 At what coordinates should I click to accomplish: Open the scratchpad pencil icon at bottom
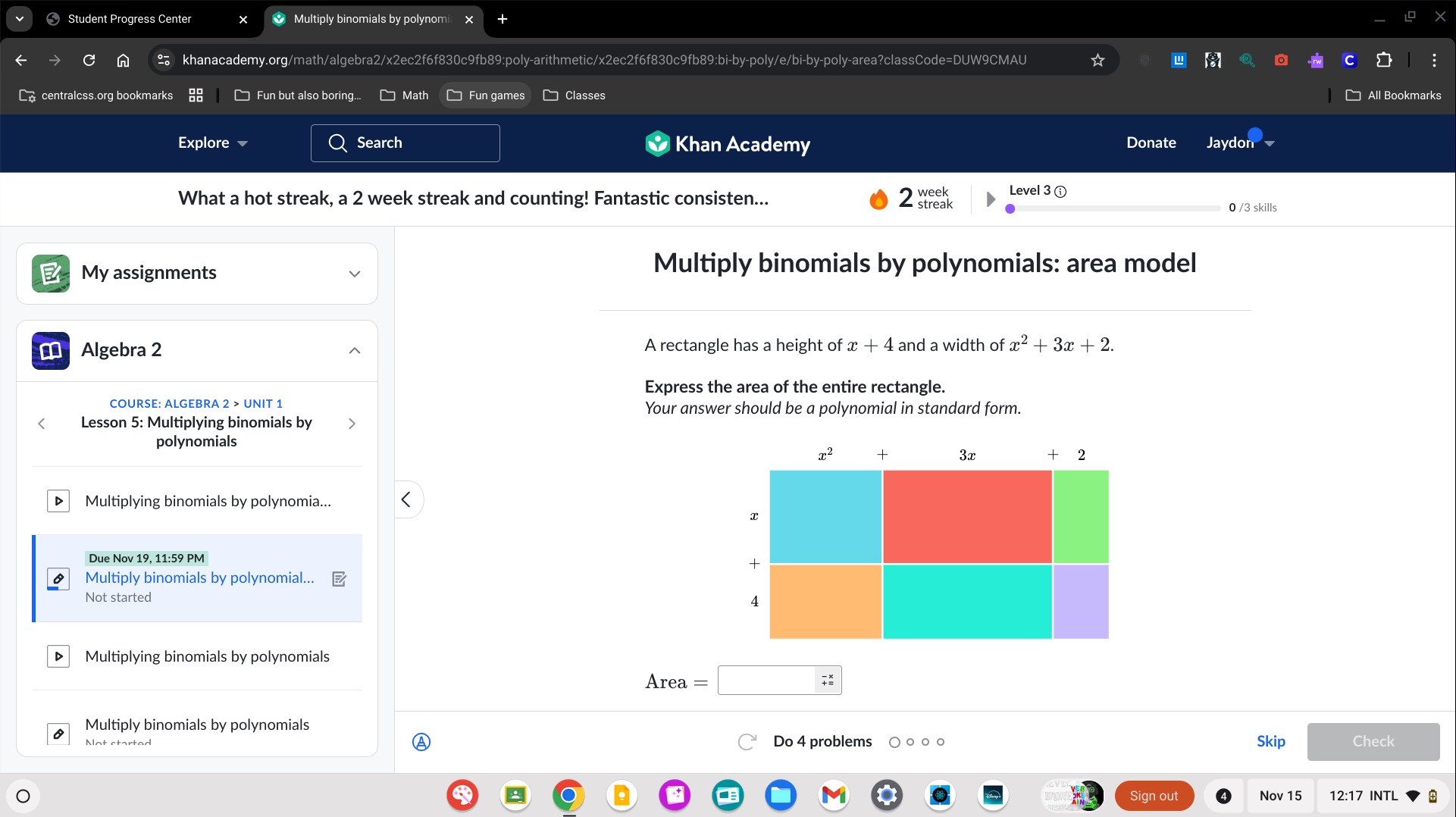click(421, 742)
